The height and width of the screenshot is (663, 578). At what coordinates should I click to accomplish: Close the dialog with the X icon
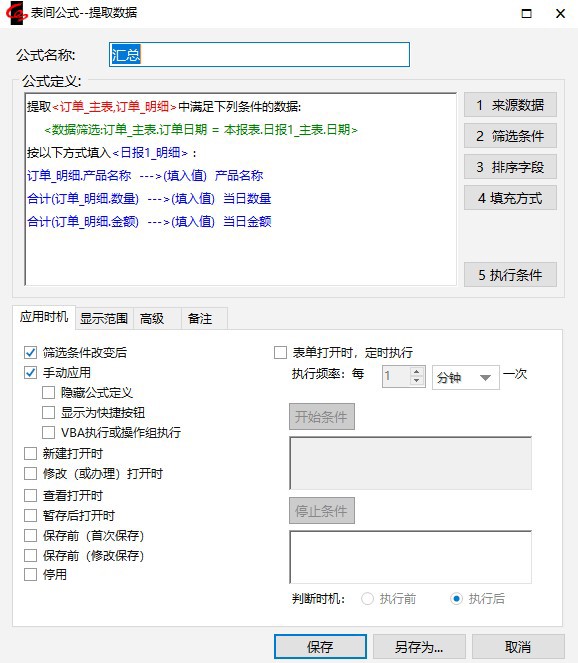(560, 14)
